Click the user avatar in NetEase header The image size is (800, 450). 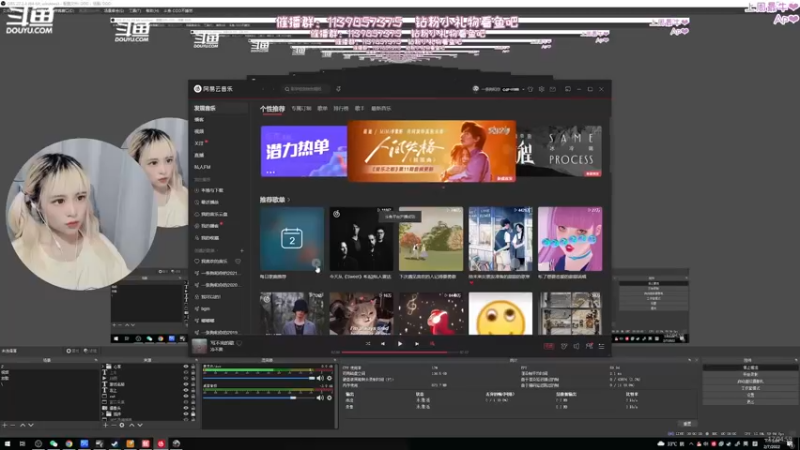(476, 89)
